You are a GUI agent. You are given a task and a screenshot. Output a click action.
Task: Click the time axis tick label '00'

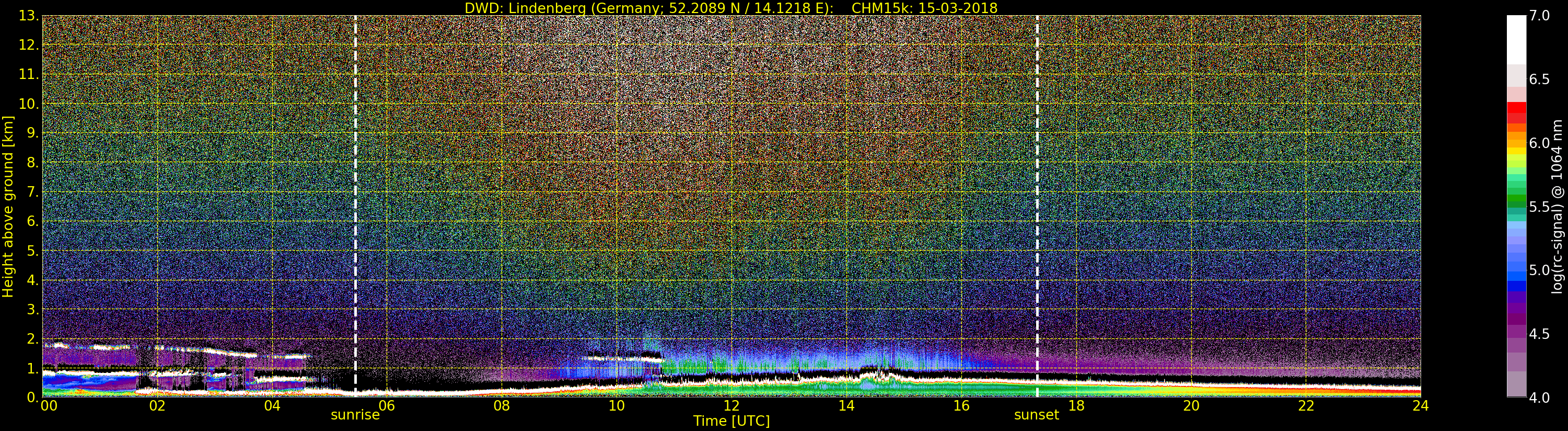click(x=49, y=405)
